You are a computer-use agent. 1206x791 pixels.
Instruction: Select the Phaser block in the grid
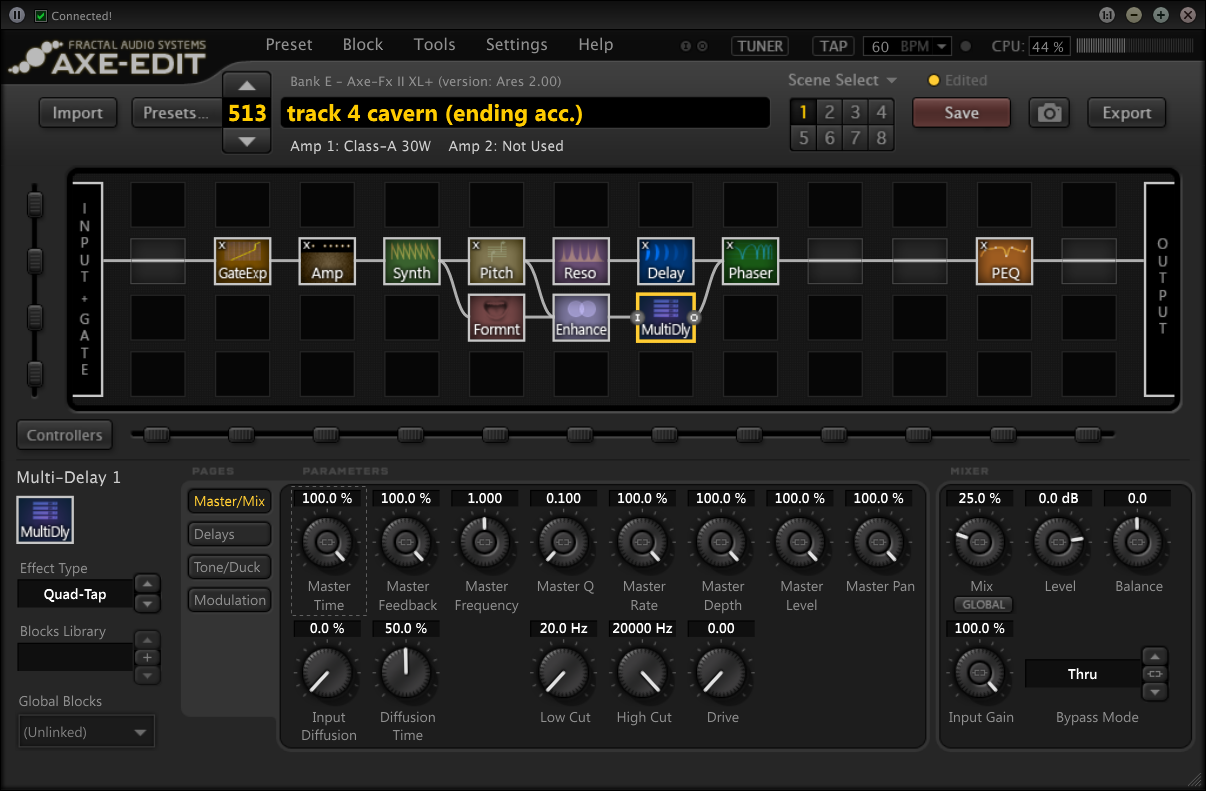(750, 261)
